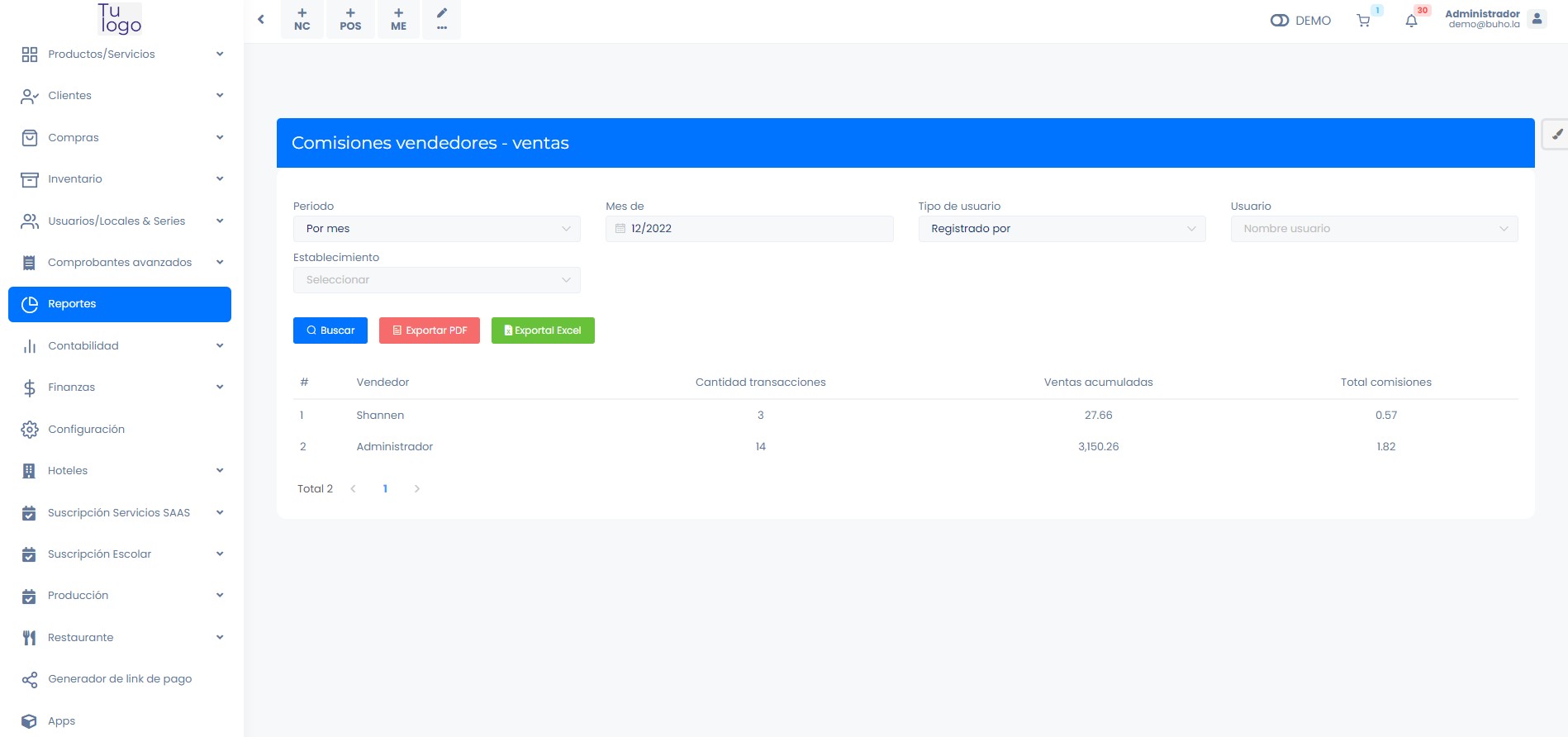Go to next page of results
Image resolution: width=1568 pixels, height=737 pixels.
pos(417,489)
